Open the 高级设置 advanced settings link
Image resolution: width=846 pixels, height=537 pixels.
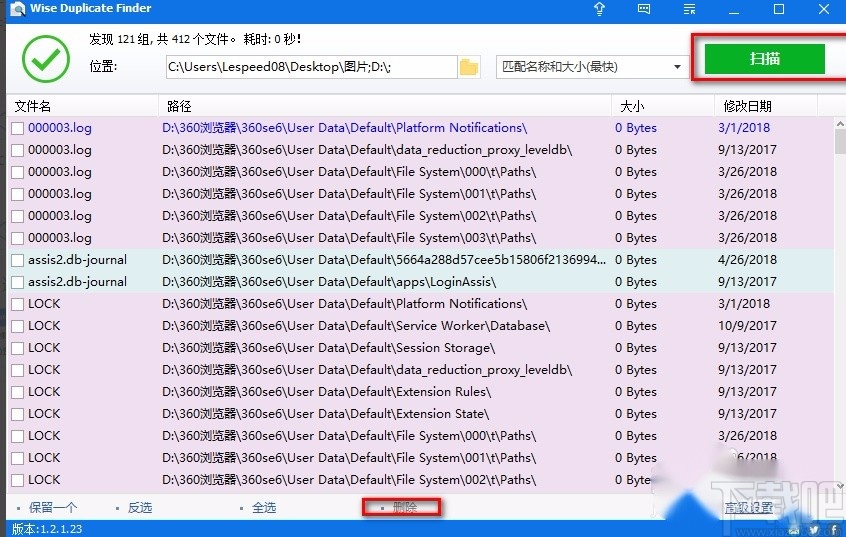[x=748, y=507]
